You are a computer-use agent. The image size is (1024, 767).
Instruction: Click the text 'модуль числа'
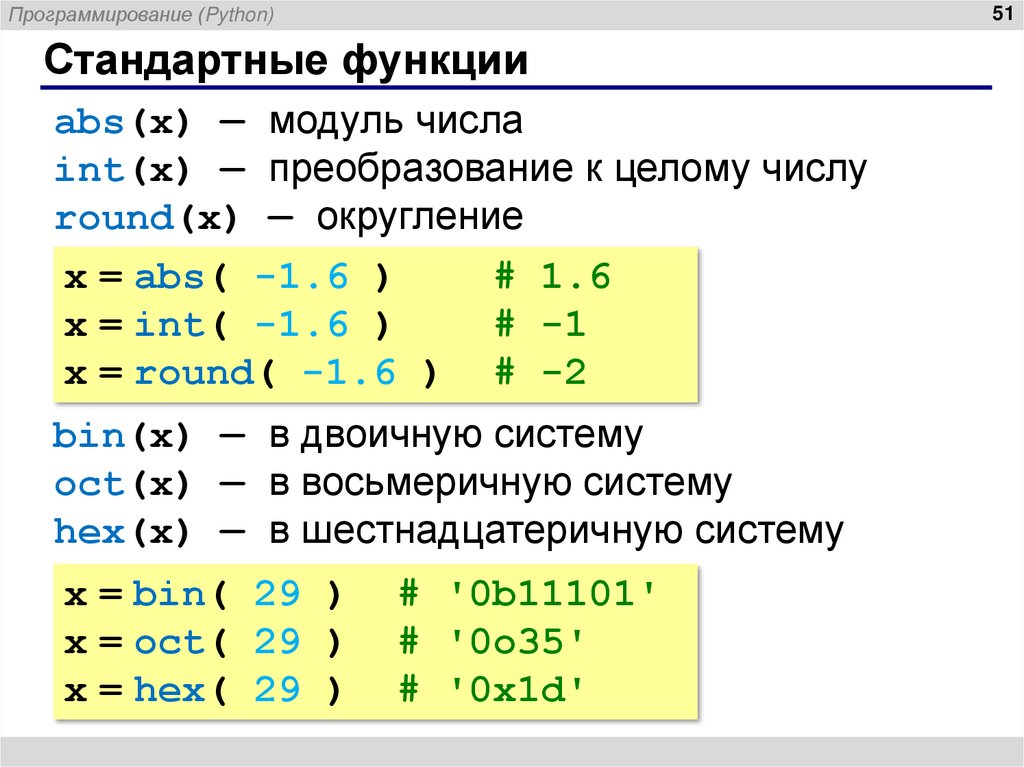[x=396, y=120]
